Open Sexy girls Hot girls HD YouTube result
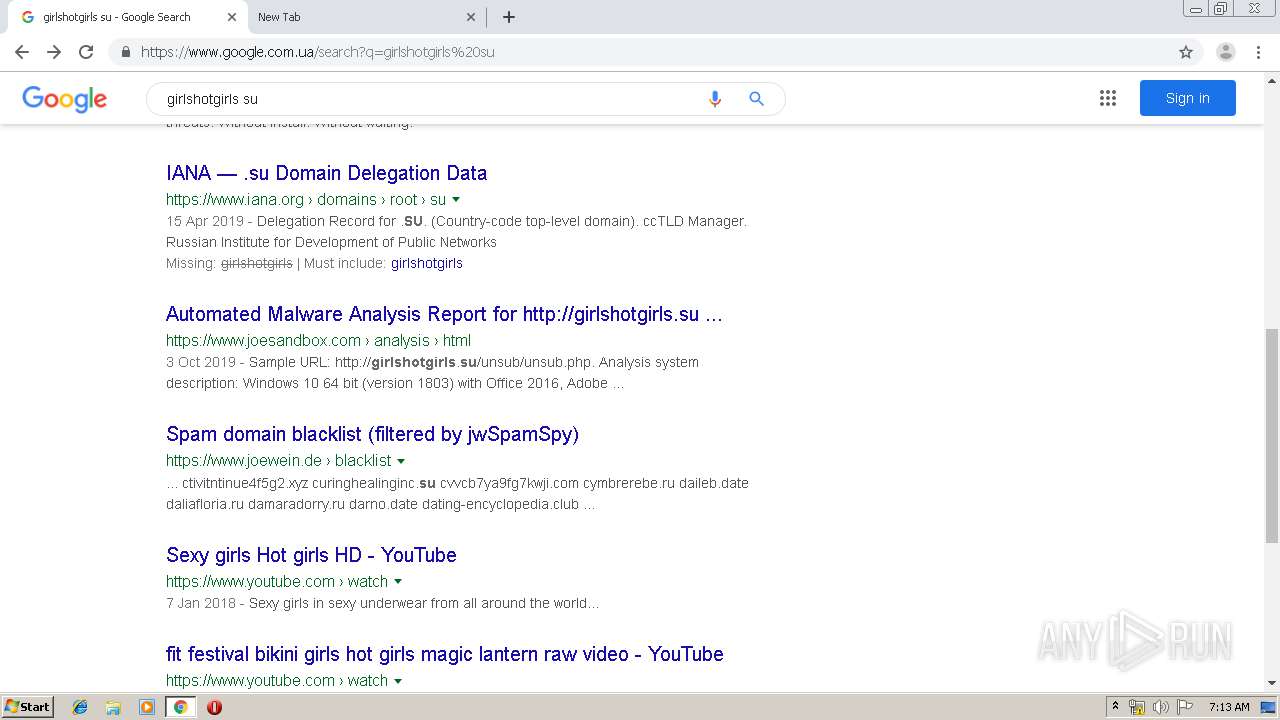Viewport: 1280px width, 720px height. tap(311, 555)
